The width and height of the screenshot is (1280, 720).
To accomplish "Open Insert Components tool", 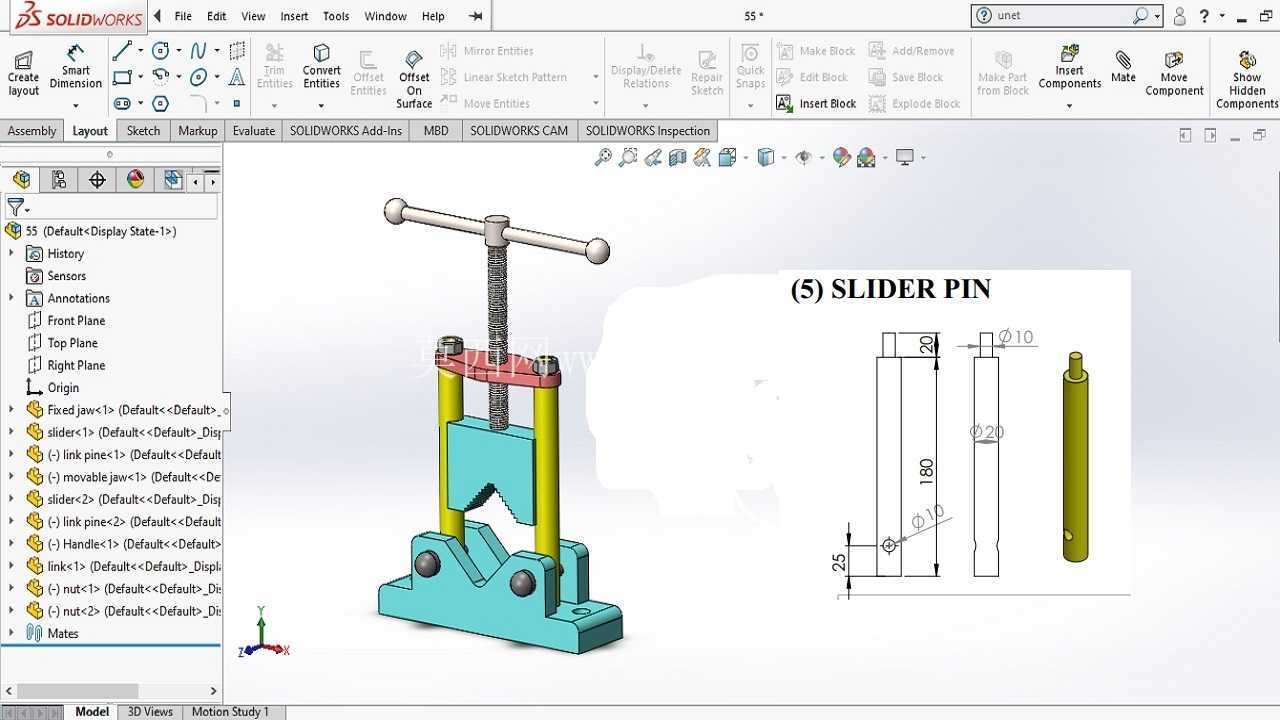I will pyautogui.click(x=1069, y=67).
